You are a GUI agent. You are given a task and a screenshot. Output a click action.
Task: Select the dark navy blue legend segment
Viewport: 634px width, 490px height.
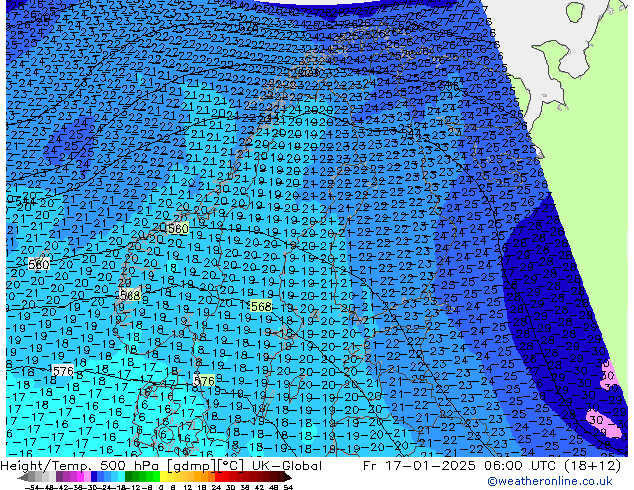[94, 476]
